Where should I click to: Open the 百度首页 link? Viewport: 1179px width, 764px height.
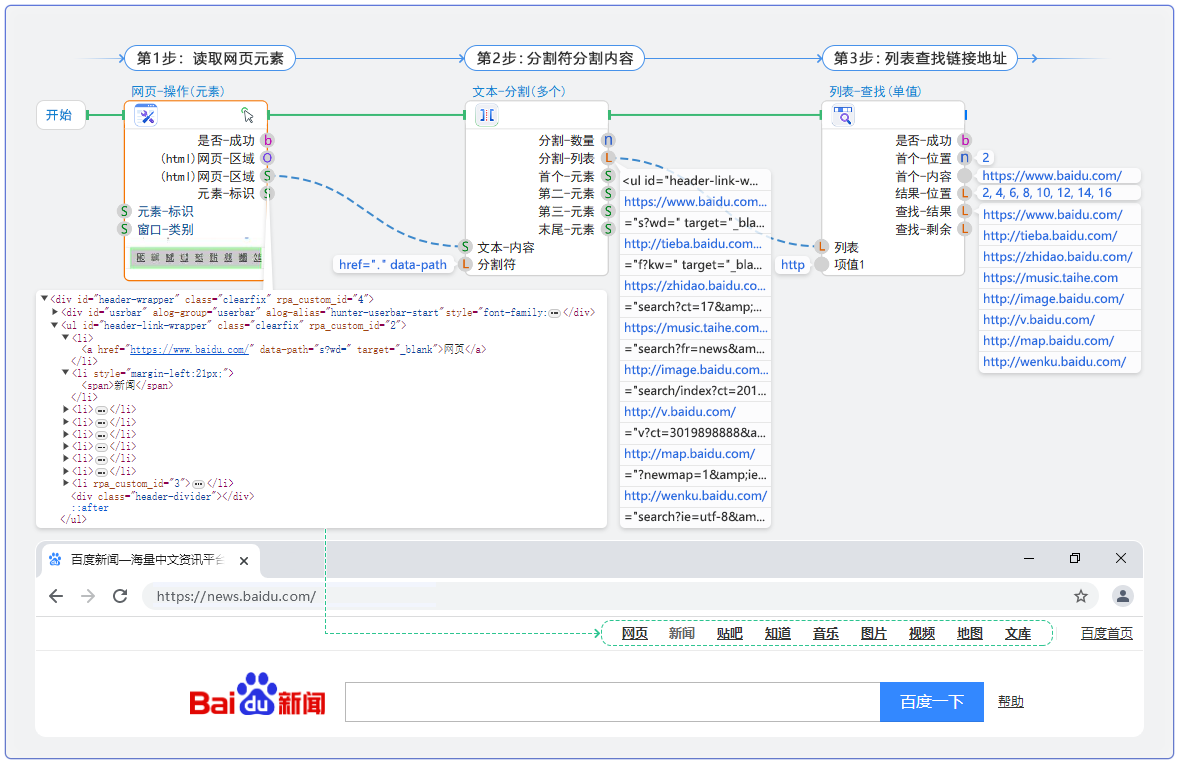(1107, 633)
